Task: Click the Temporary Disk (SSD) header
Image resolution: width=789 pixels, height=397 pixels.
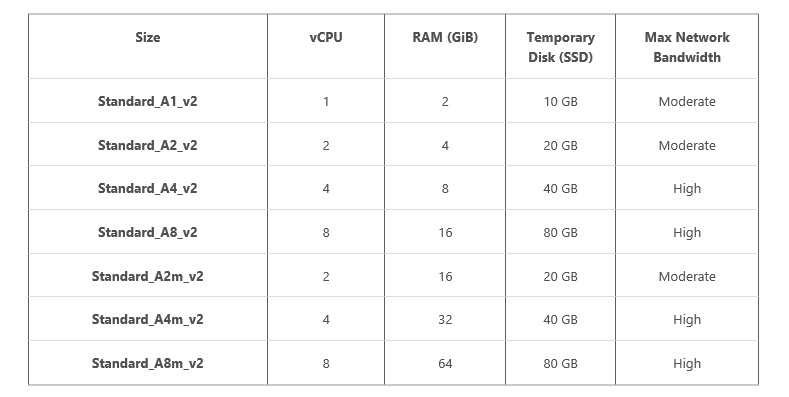Action: coord(561,47)
